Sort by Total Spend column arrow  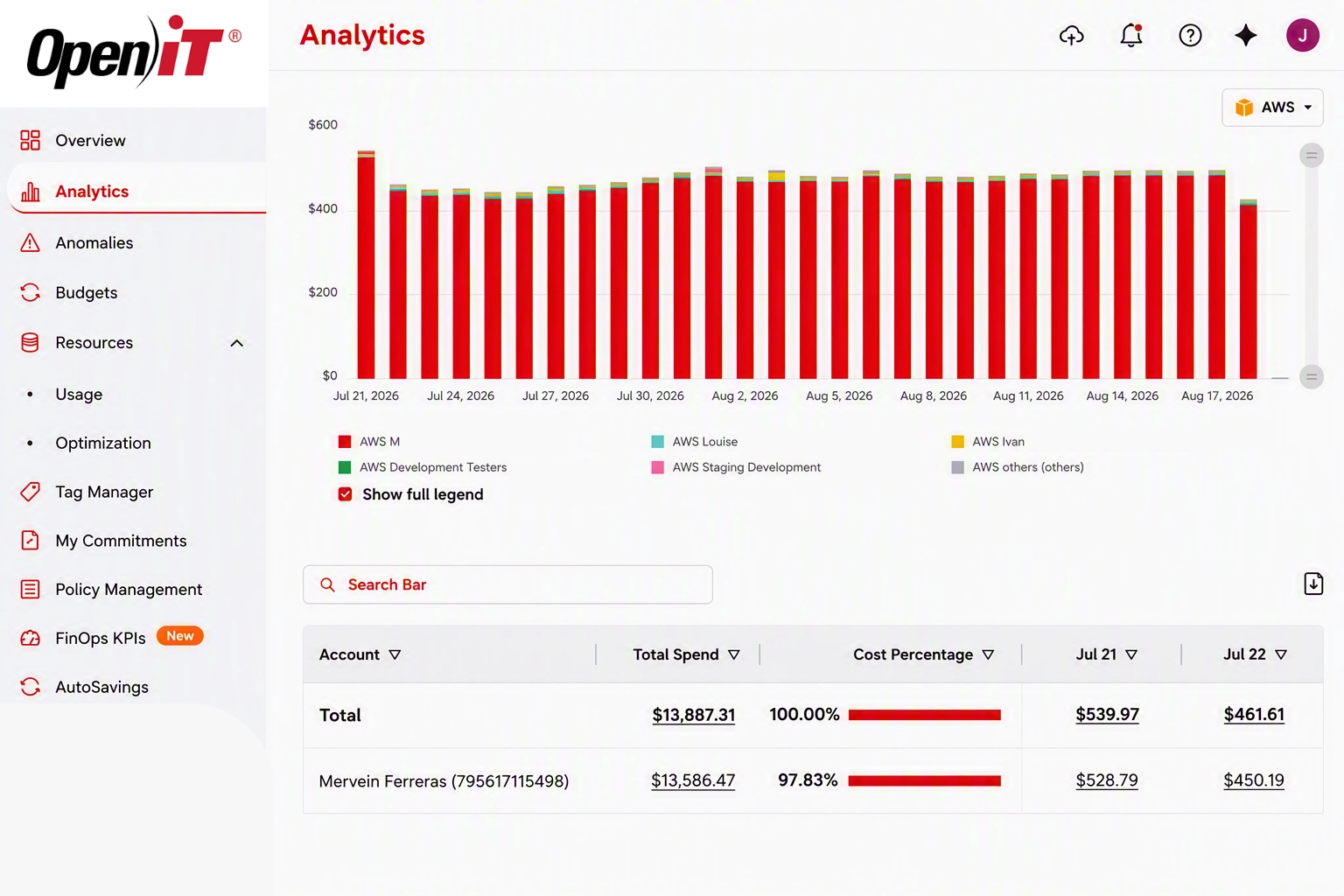point(733,654)
